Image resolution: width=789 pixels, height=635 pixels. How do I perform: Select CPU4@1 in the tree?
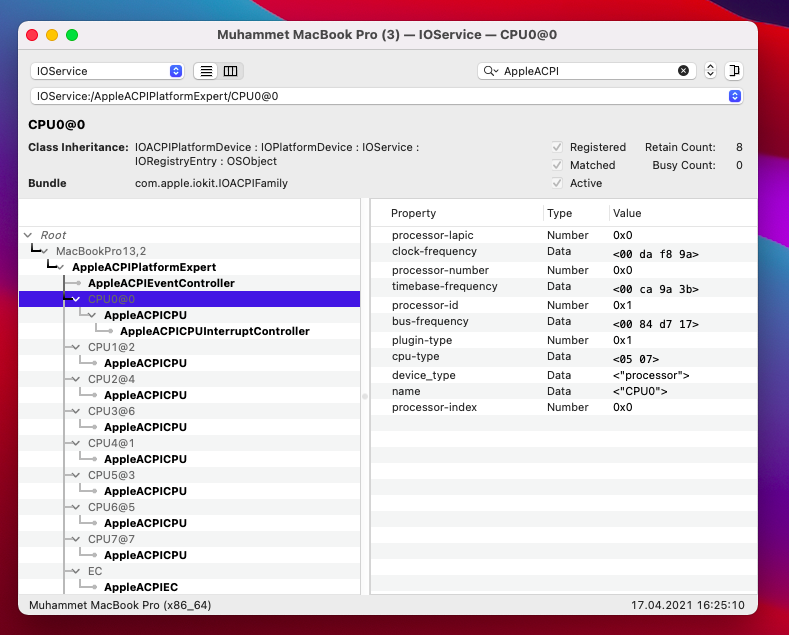111,443
